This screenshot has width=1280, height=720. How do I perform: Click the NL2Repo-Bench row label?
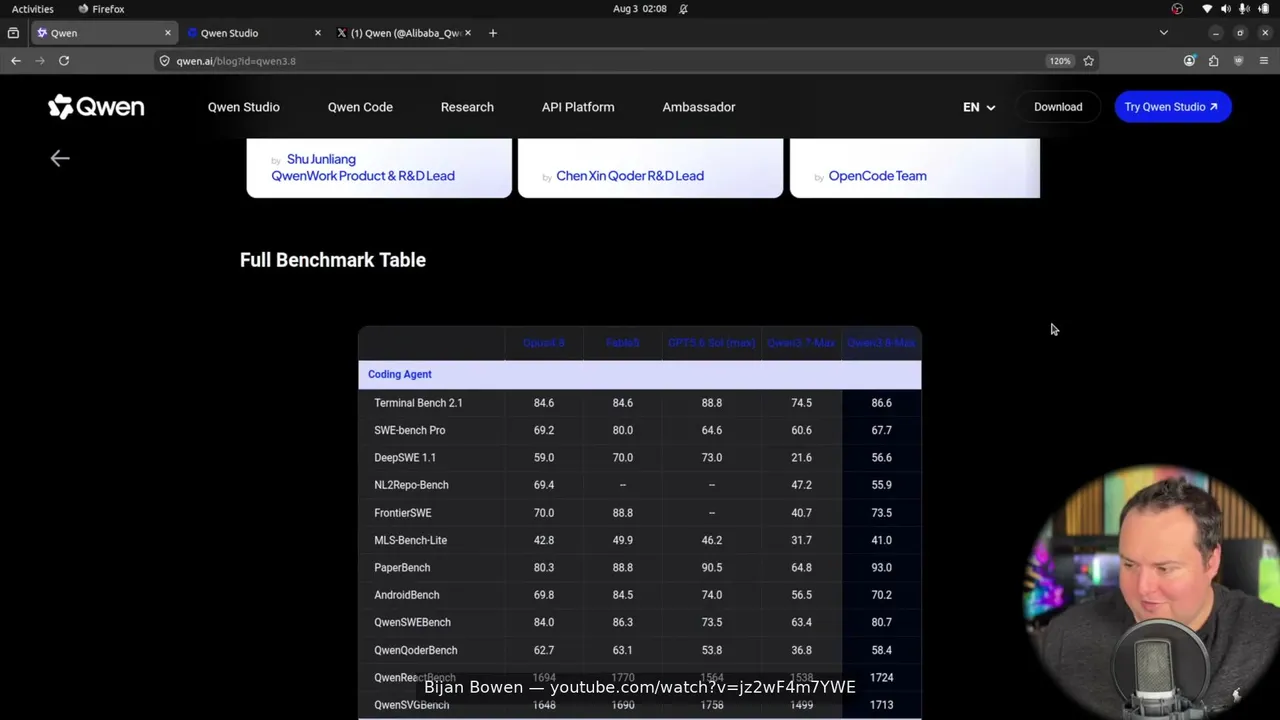pyautogui.click(x=411, y=485)
